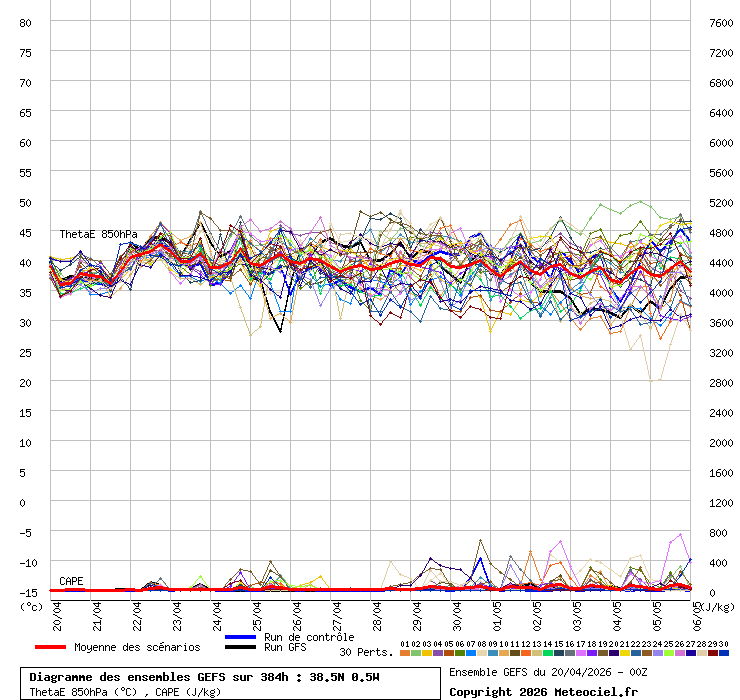Click the 25/04 date marker on x-axis
This screenshot has width=740, height=700.
point(257,611)
